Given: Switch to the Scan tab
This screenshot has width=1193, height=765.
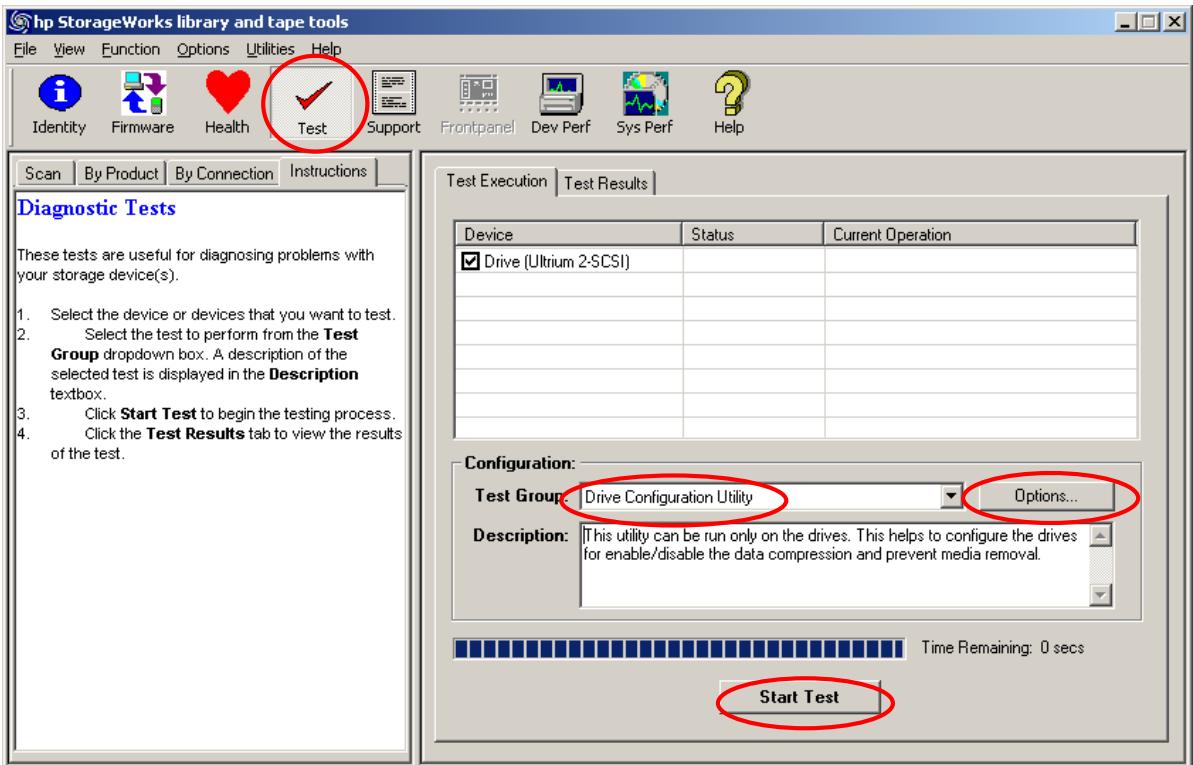Looking at the screenshot, I should point(43,174).
